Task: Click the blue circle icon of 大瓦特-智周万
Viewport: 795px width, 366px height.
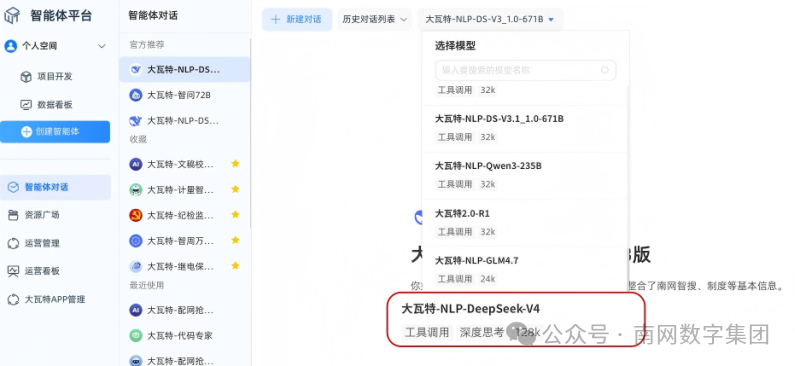Action: (x=135, y=241)
